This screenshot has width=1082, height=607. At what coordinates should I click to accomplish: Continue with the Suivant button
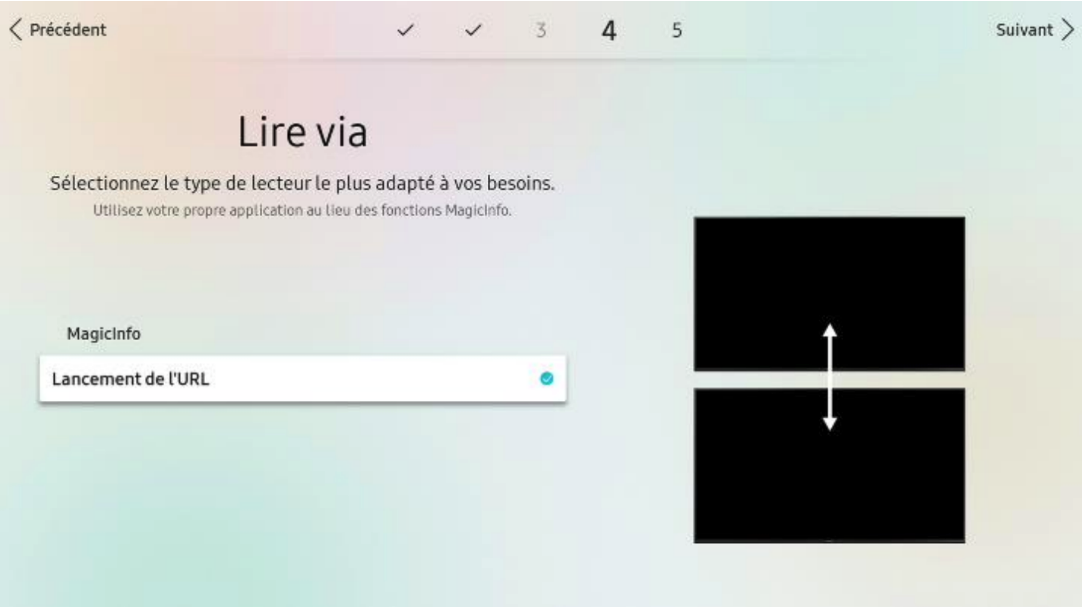(1035, 30)
